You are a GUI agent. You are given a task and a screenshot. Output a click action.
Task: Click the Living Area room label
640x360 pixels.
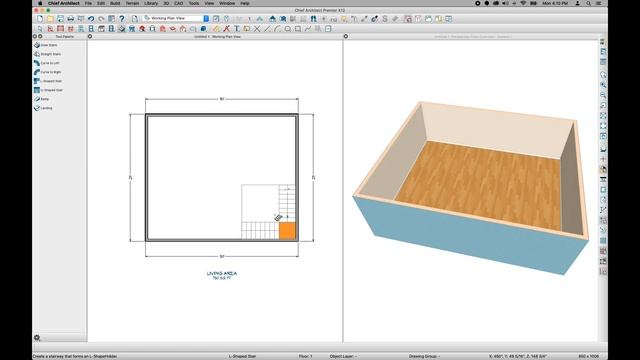[222, 273]
